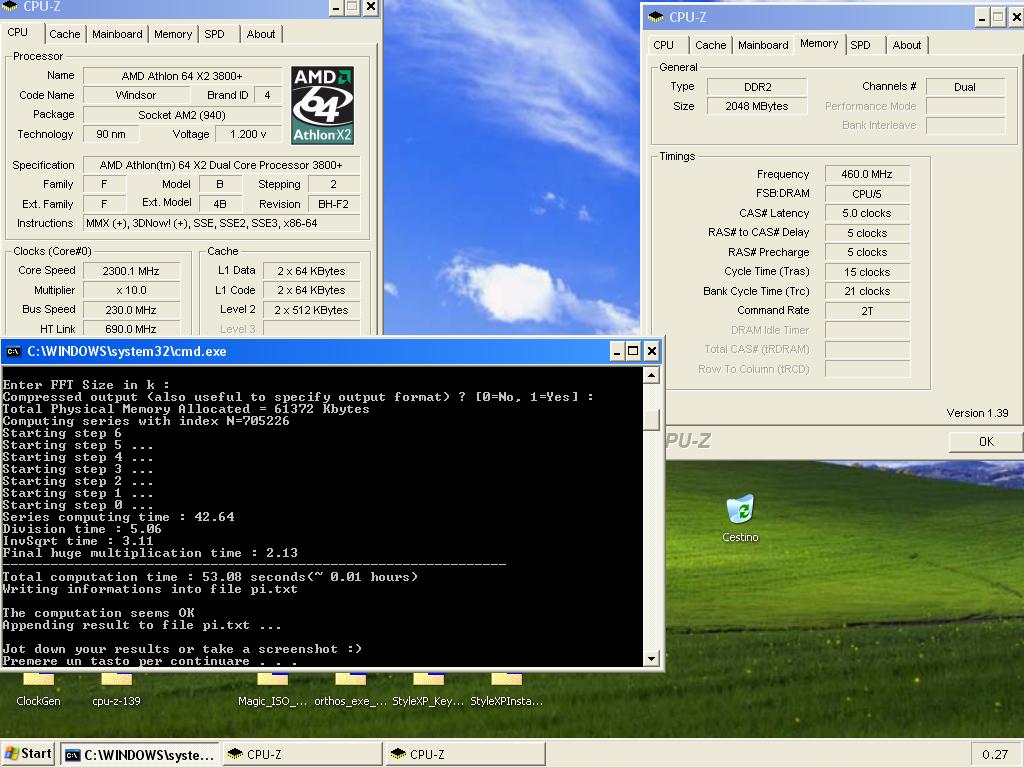Click the Core Speed 2300.1 MHz value

point(131,271)
